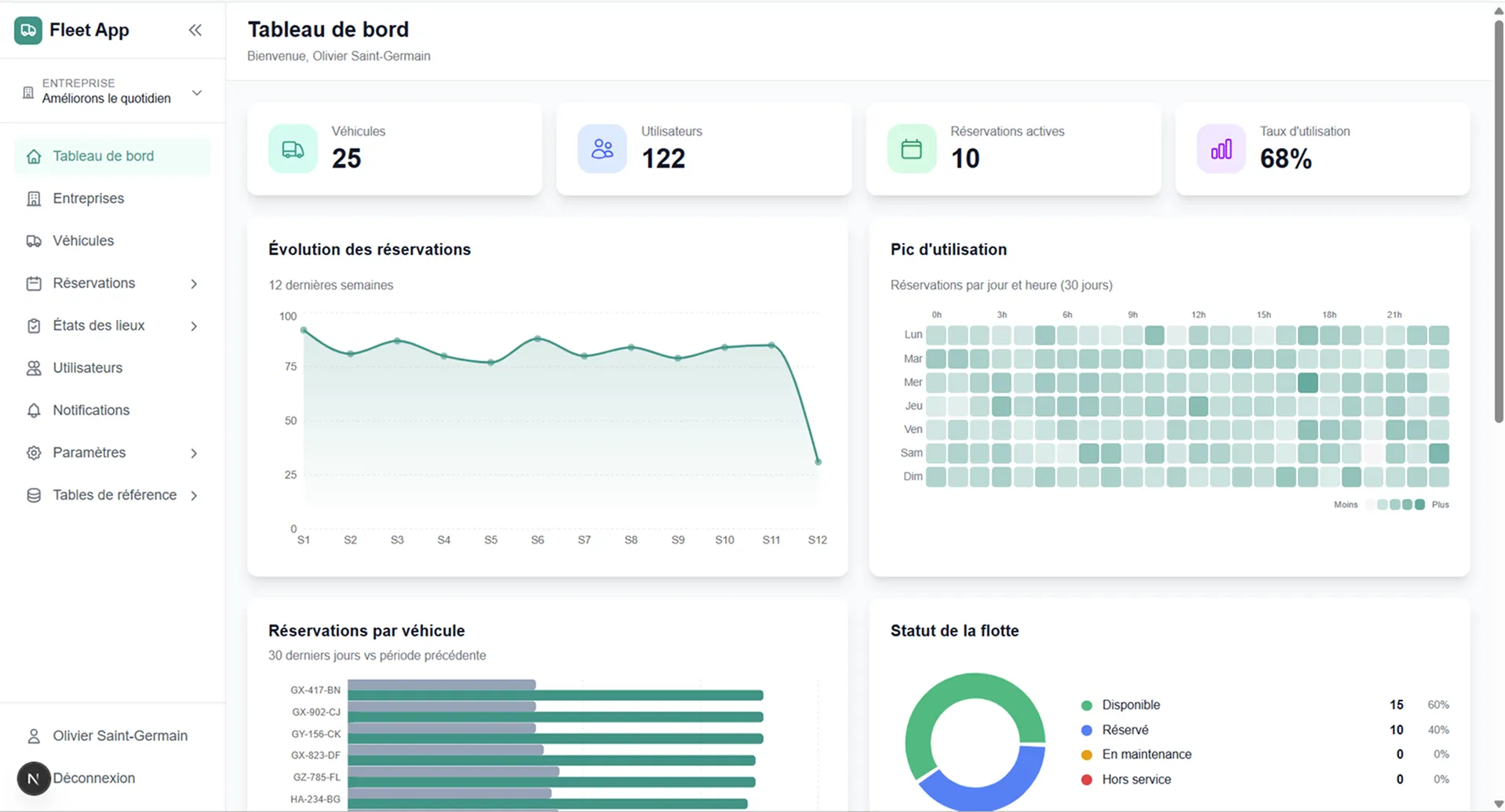Select États des lieux in the sidebar
This screenshot has width=1505, height=812.
point(98,325)
